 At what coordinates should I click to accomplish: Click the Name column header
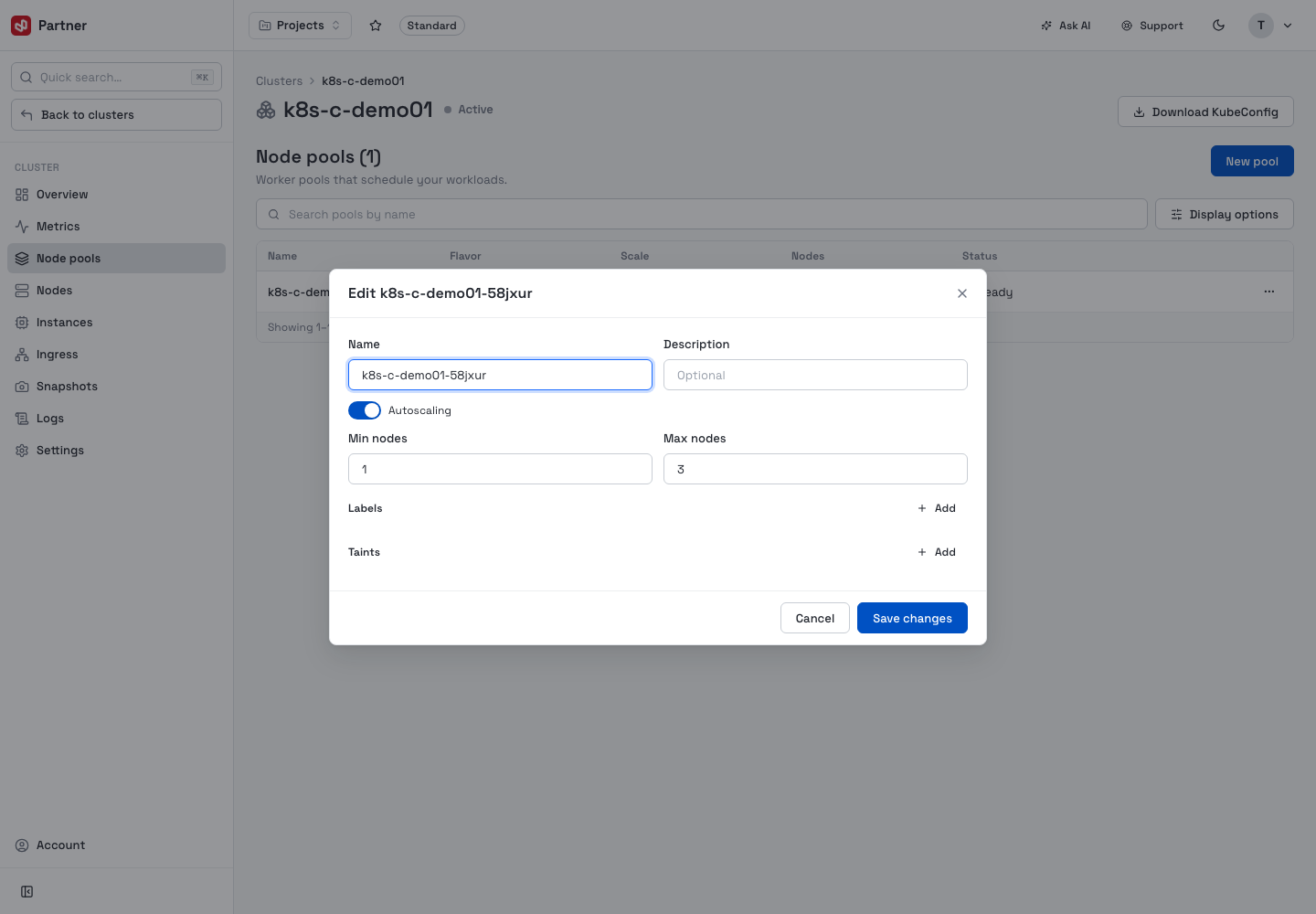click(282, 256)
